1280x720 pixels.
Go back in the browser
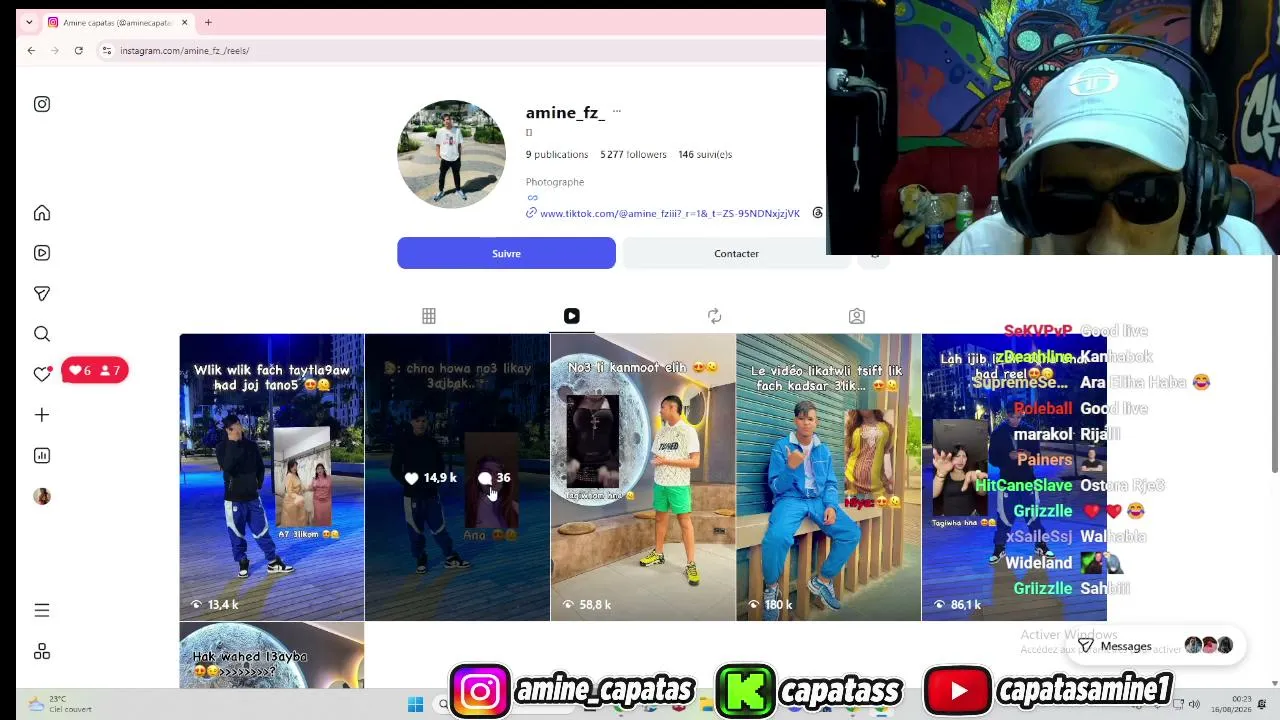tap(31, 50)
